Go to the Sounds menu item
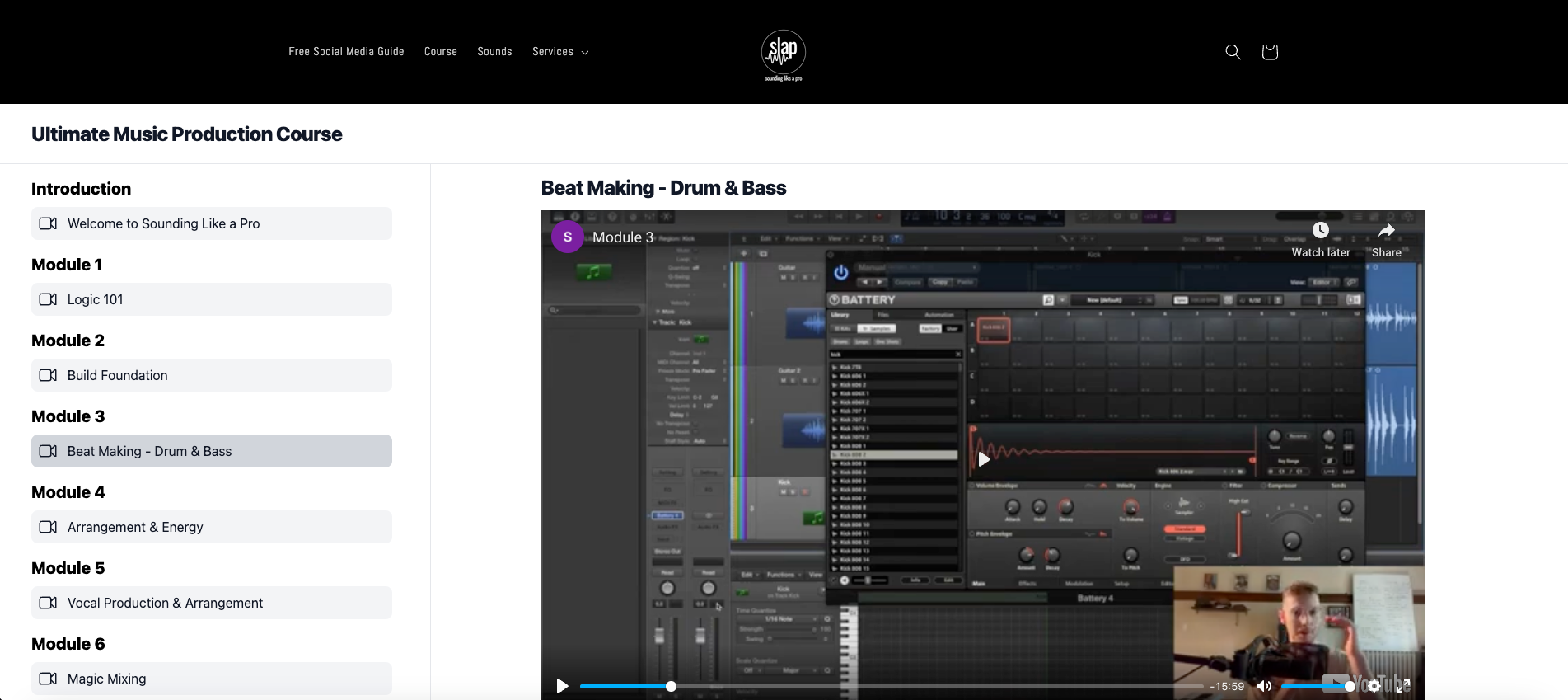The image size is (1568, 700). tap(494, 52)
